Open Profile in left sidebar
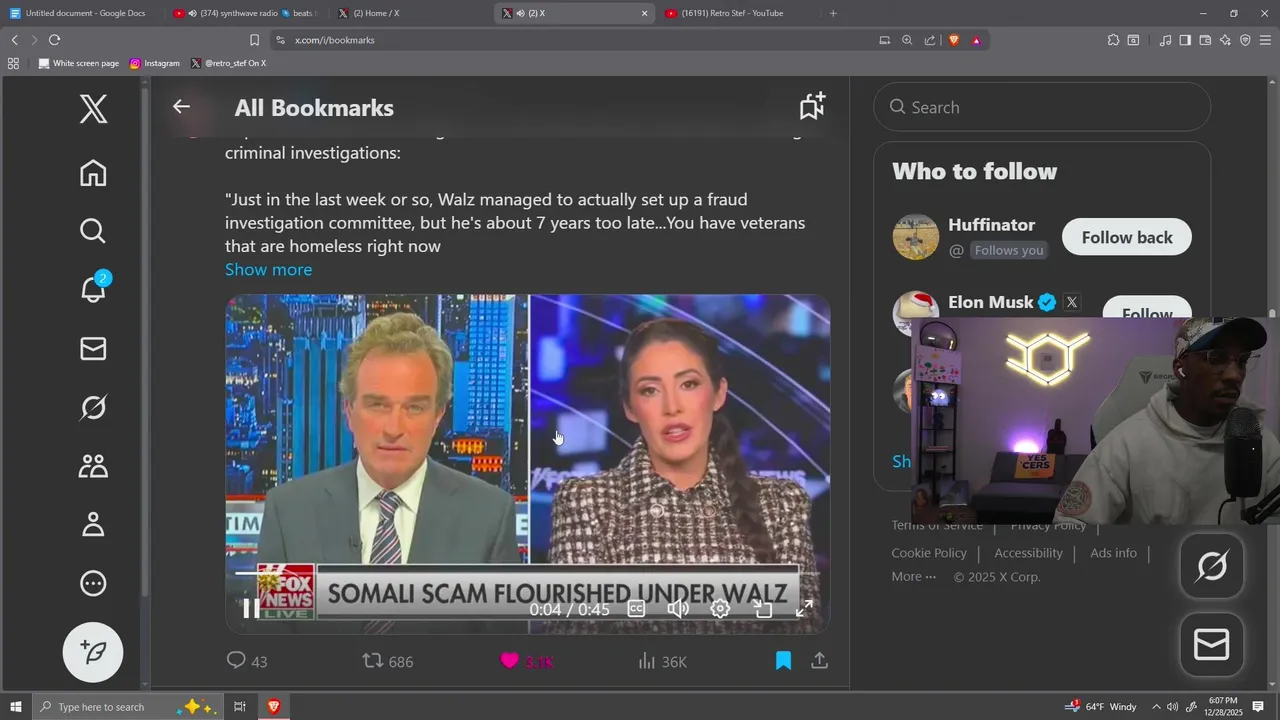Screen dimensions: 1280x720 (93, 524)
